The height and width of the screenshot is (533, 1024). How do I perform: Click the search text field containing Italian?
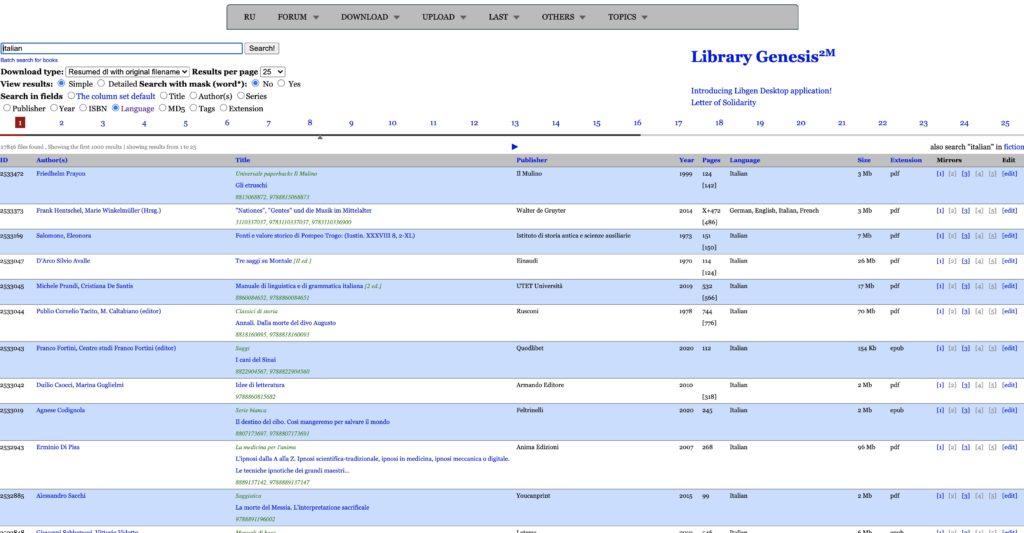coord(121,48)
